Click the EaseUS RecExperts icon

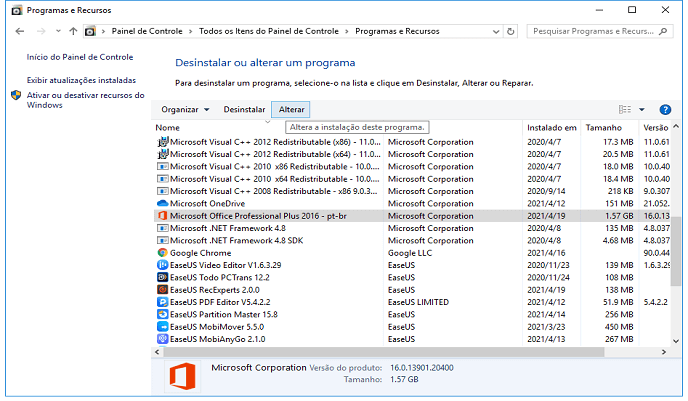(162, 290)
